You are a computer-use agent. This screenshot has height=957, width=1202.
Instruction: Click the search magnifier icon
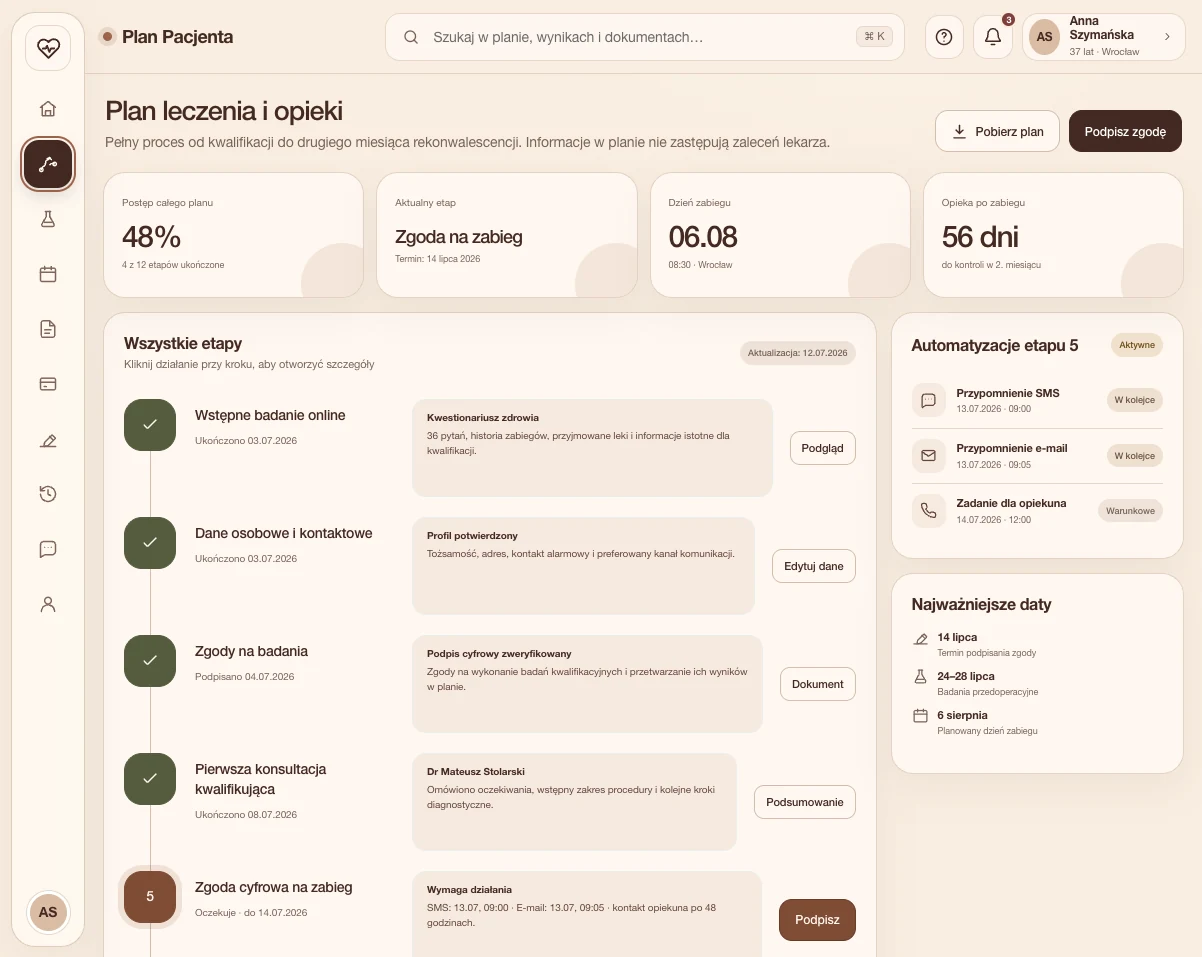411,37
